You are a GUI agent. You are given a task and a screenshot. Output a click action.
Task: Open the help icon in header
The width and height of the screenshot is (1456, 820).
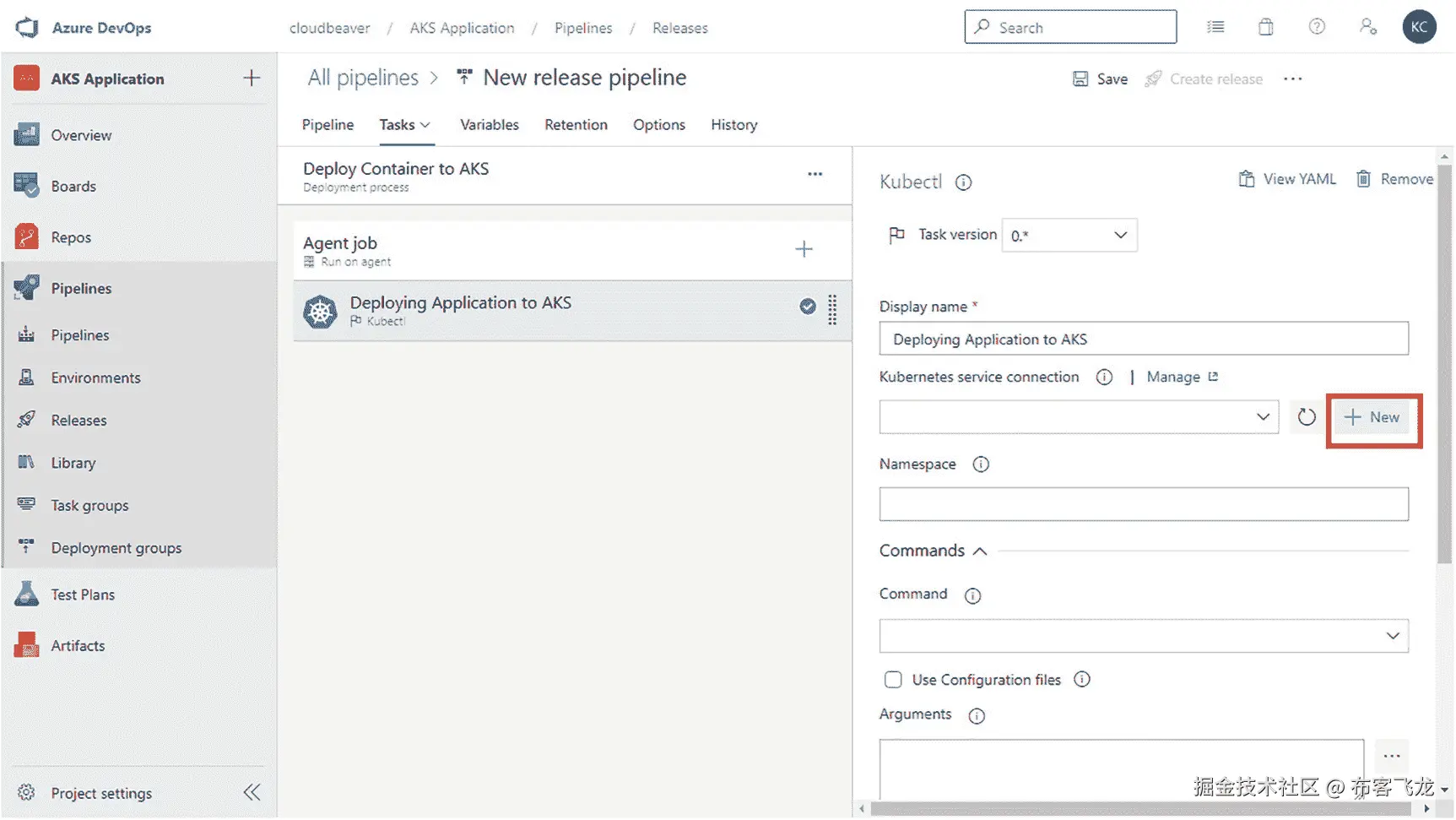point(1316,27)
